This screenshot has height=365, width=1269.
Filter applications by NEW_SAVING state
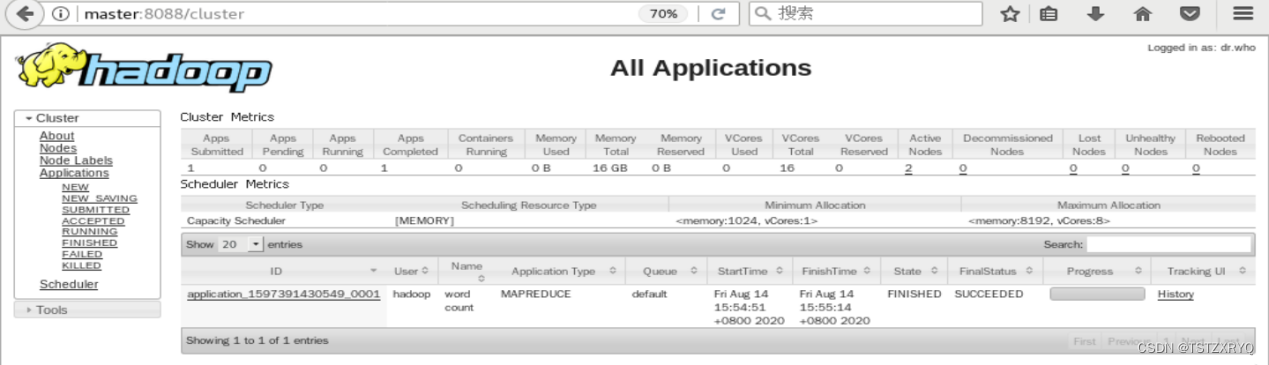[100, 198]
